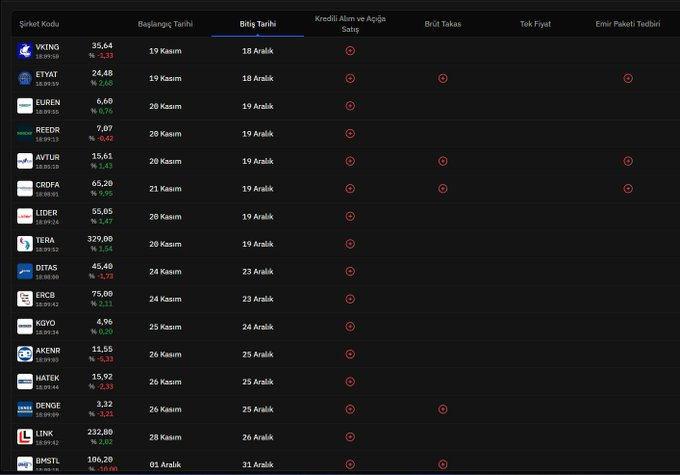Click KGYO's Kredili Alım ve Açığa Satış marker
The height and width of the screenshot is (475, 680).
coord(350,327)
